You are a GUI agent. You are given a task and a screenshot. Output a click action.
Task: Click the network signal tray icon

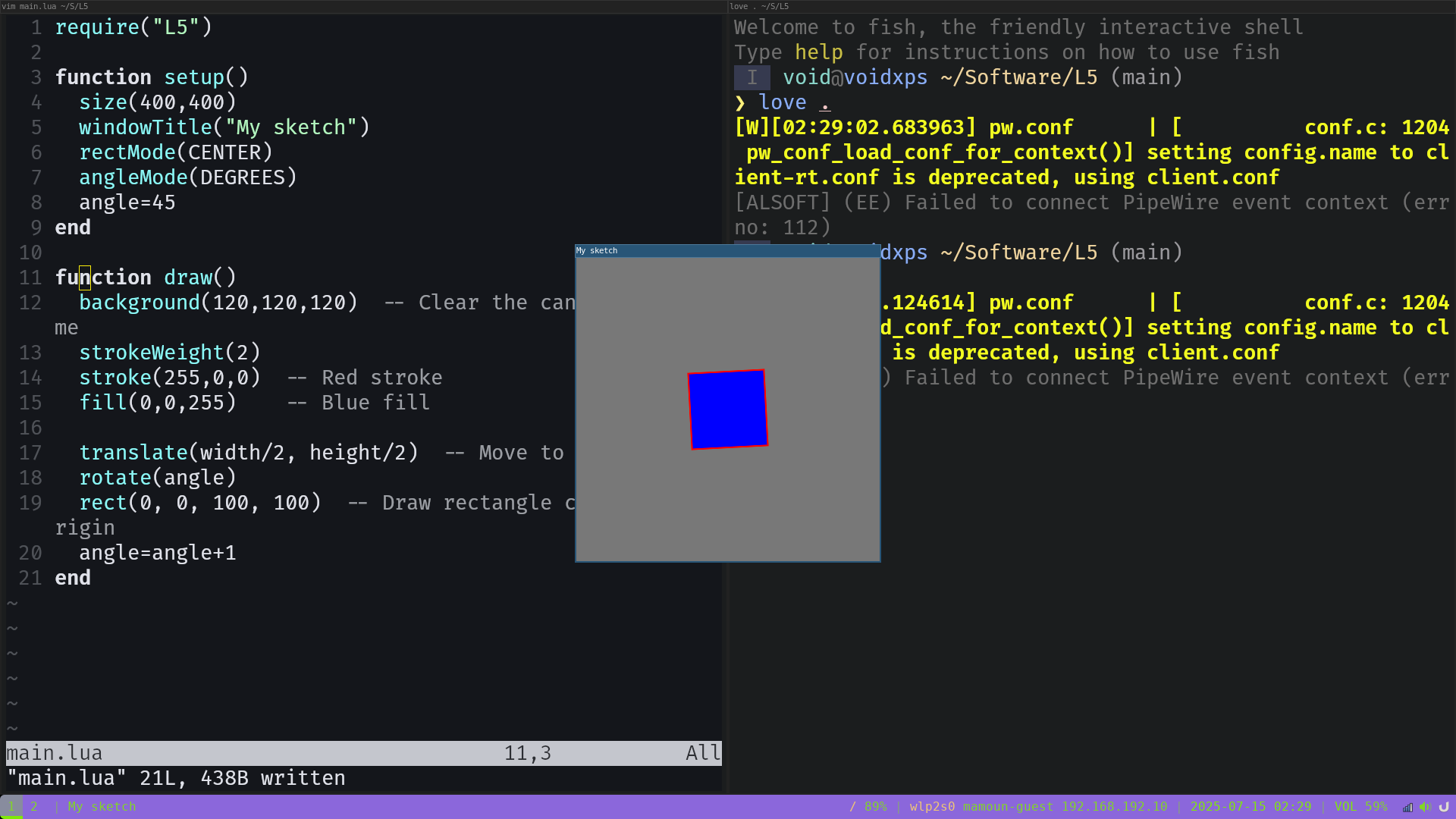(x=1407, y=807)
